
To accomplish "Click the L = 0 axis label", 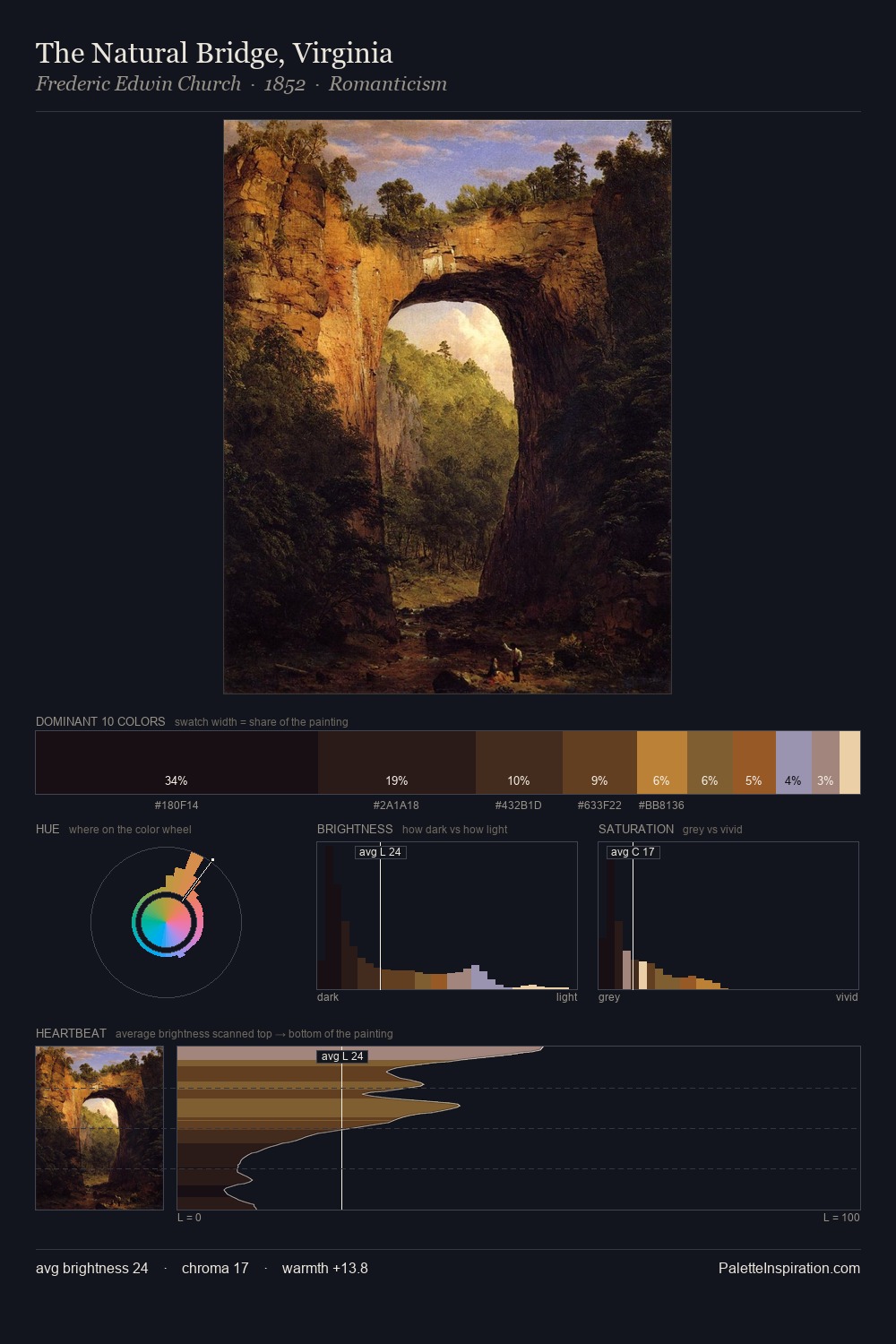I will pyautogui.click(x=189, y=1218).
